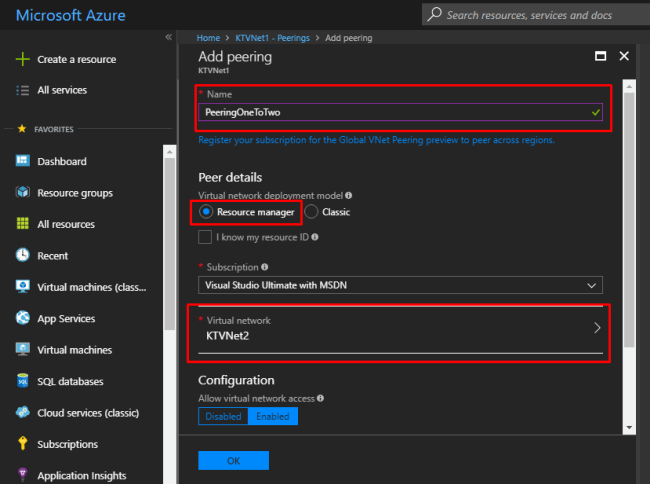The width and height of the screenshot is (650, 484).
Task: Open Resource groups cube icon
Action: coord(23,193)
